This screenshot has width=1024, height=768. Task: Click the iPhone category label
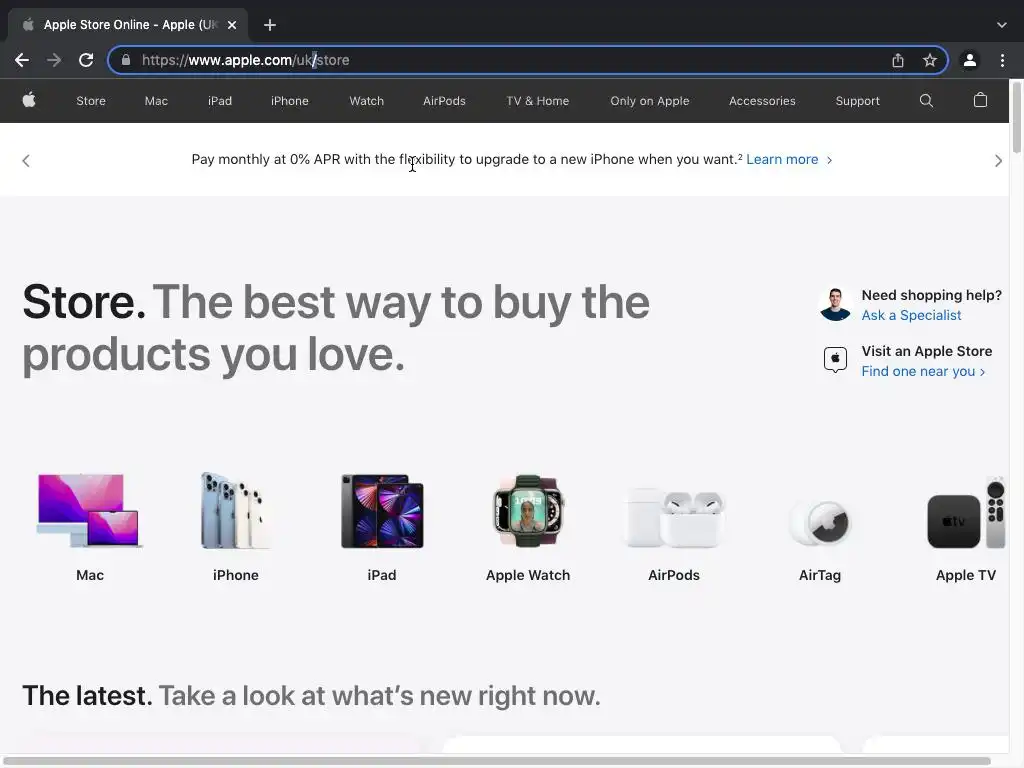tap(236, 575)
